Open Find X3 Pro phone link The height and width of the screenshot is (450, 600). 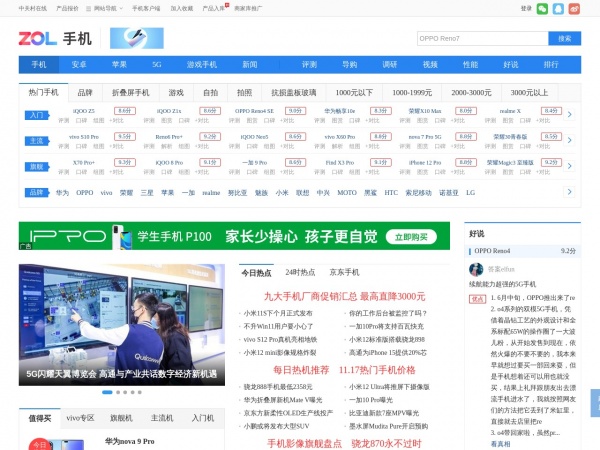pos(339,163)
